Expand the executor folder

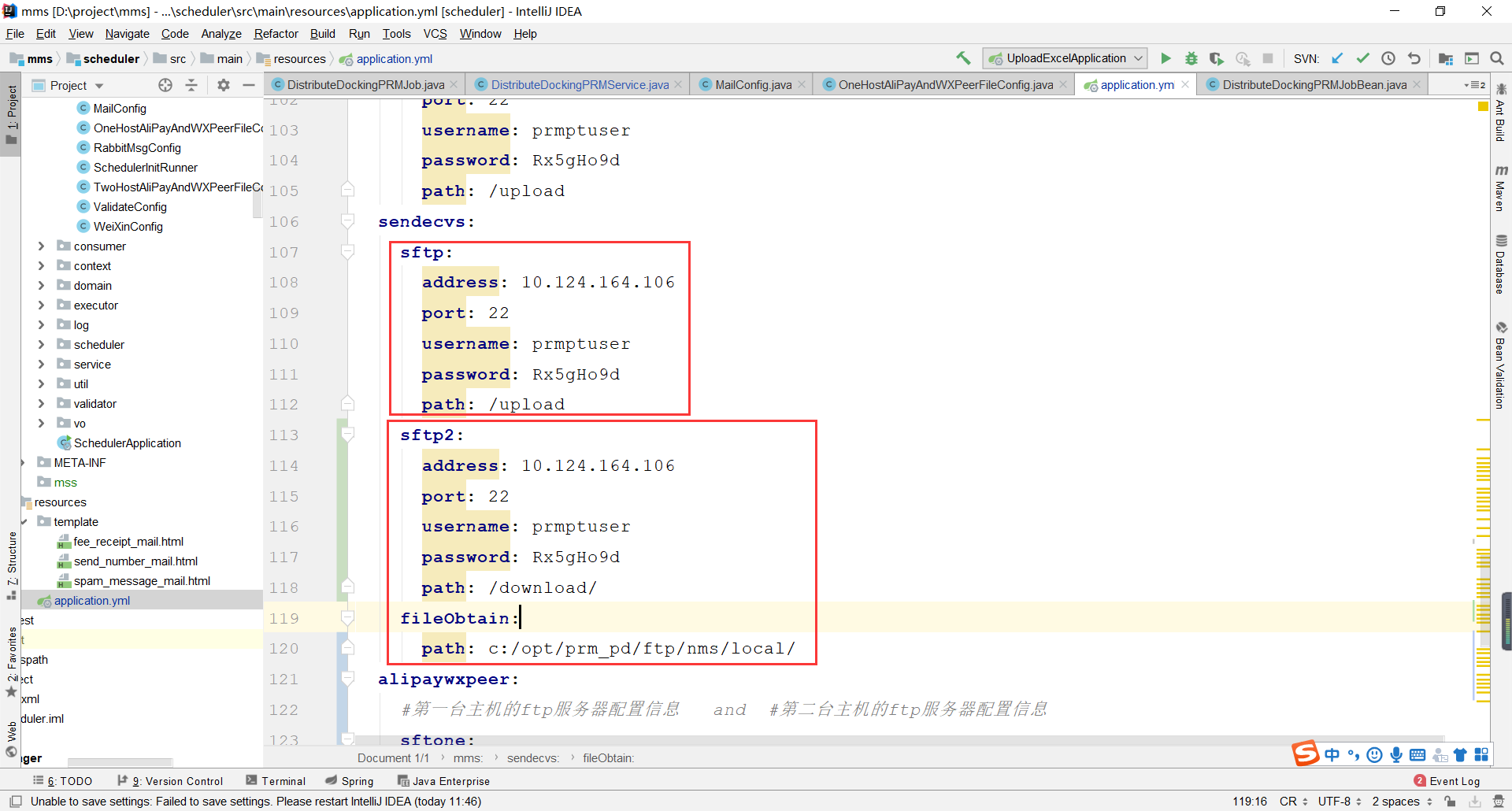[x=41, y=306]
